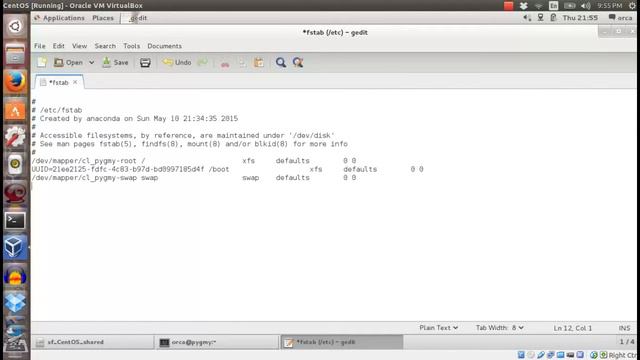Click Dropbox indicator in Ubuntu top bar
Image resolution: width=640 pixels, height=360 pixels.
(524, 5)
